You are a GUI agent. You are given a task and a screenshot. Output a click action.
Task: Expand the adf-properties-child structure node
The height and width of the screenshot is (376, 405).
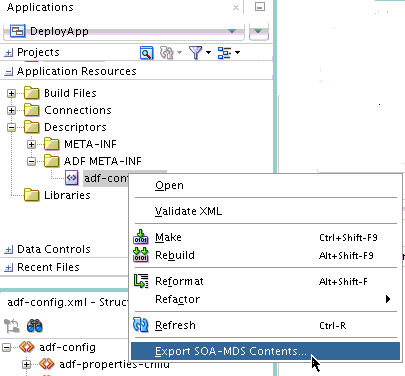point(26,365)
